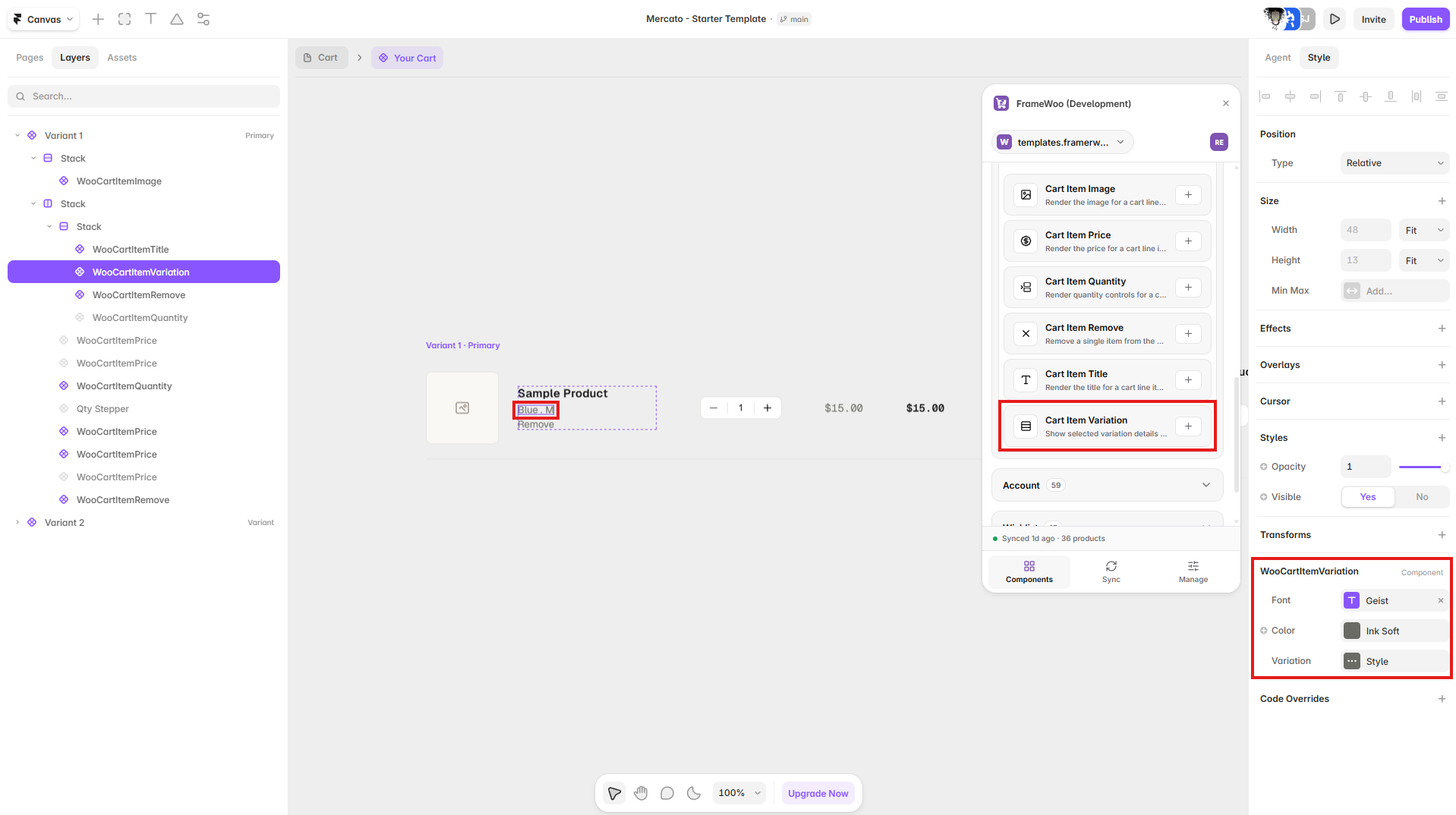Click the Publish button
Viewport: 1456px width, 815px height.
pos(1425,19)
